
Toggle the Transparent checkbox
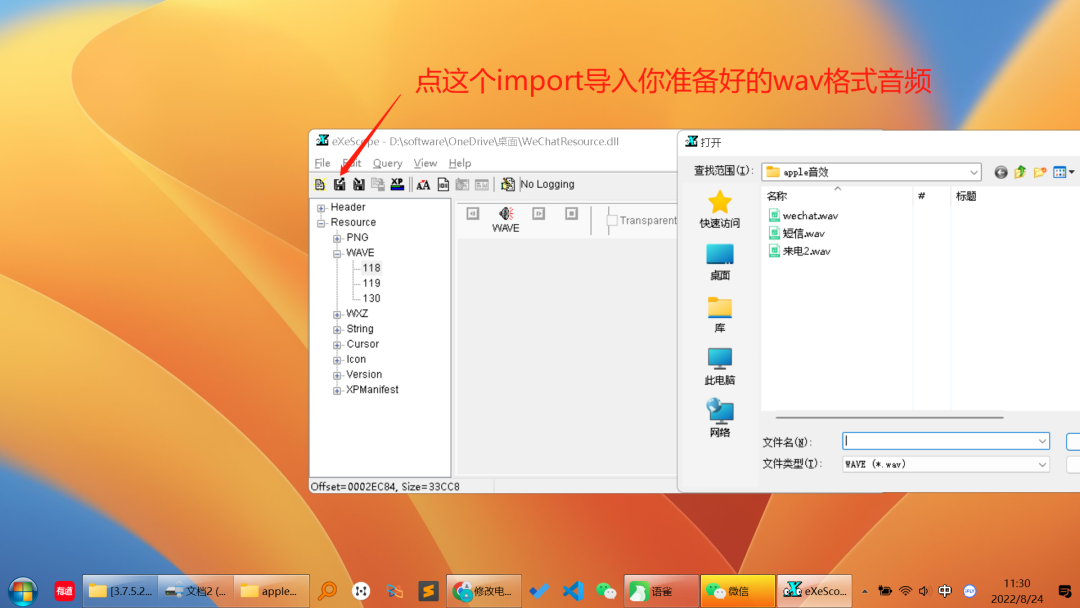[x=612, y=220]
